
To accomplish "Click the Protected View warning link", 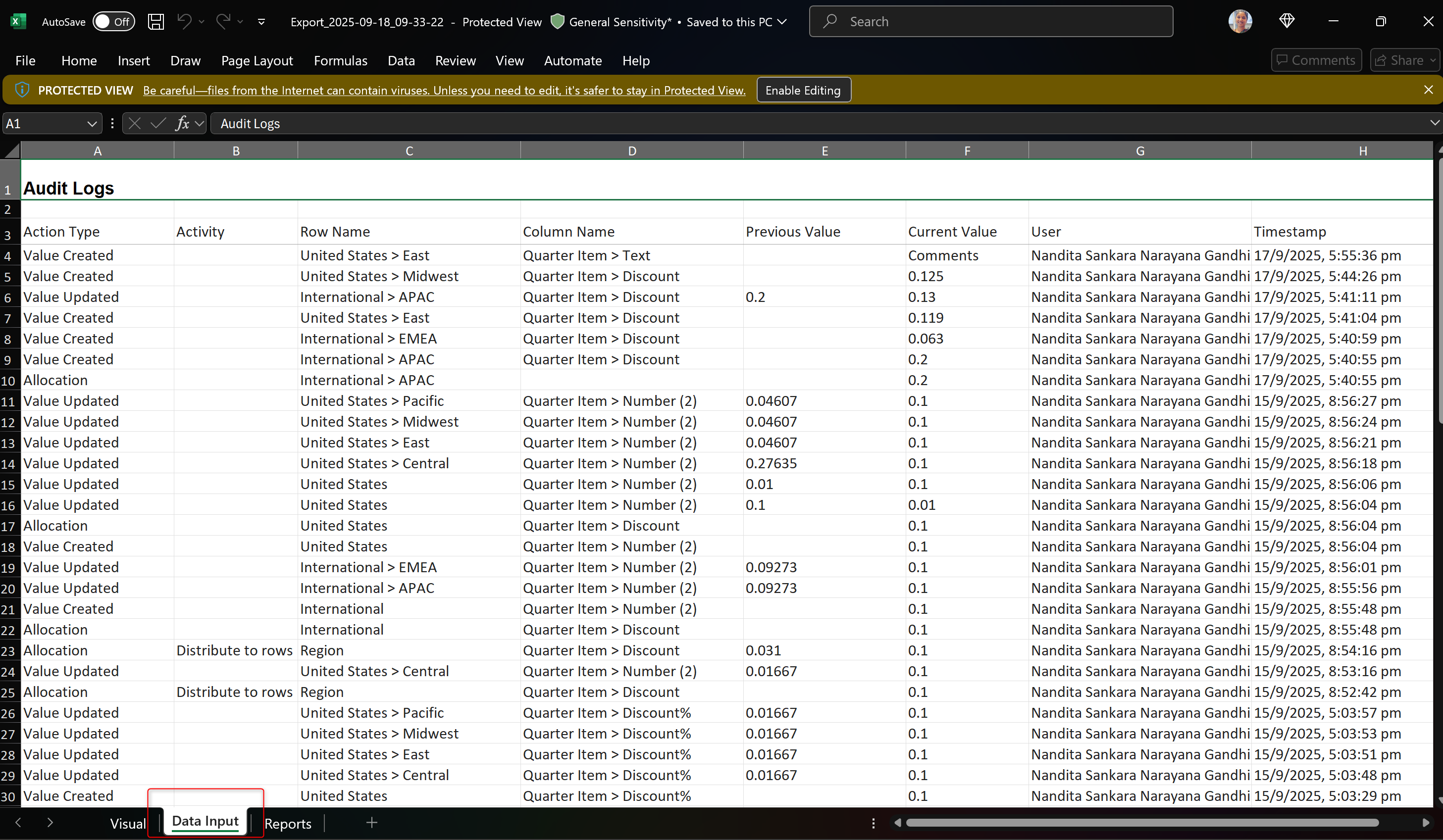I will tap(444, 91).
